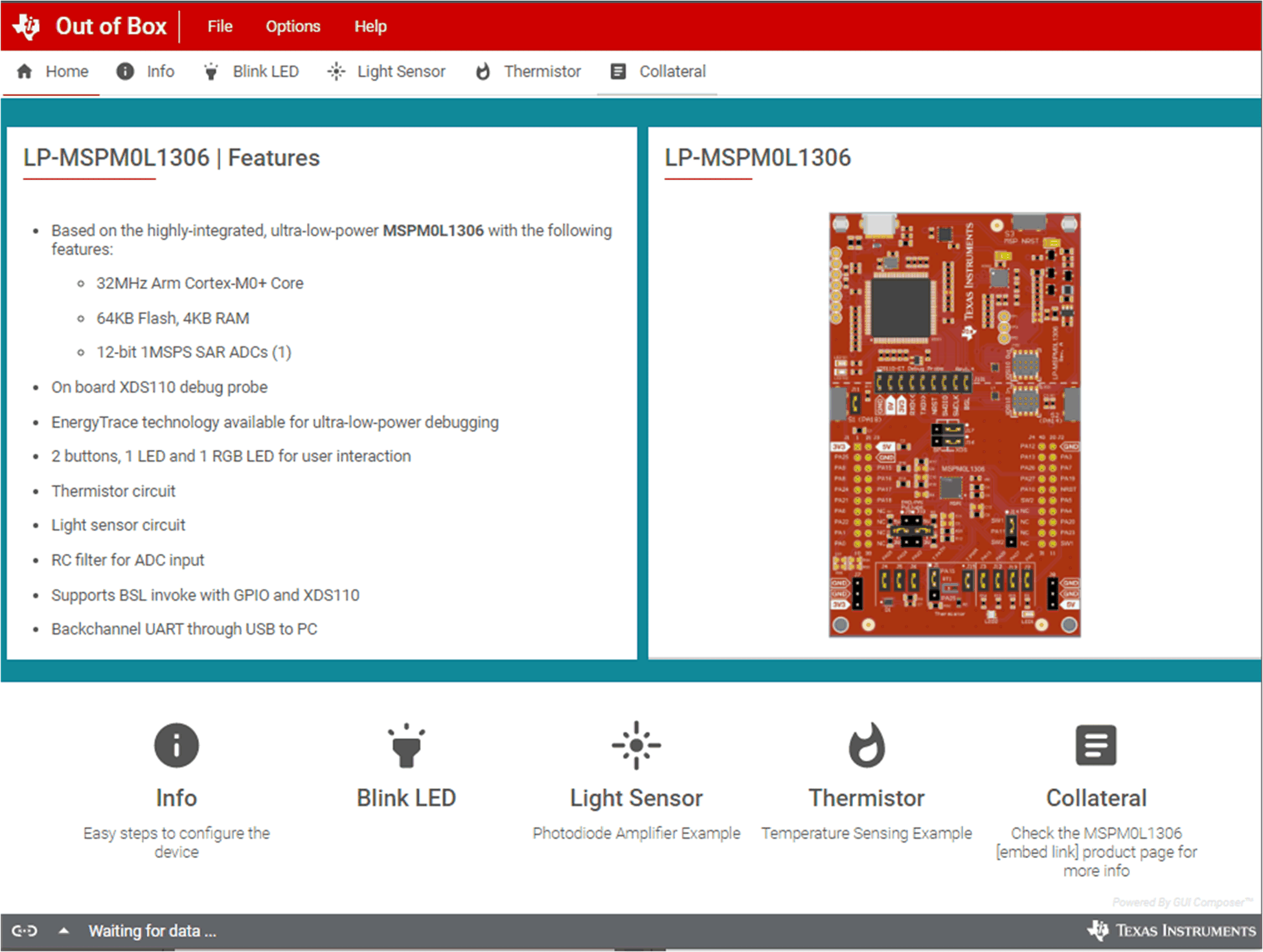This screenshot has width=1263, height=952.
Task: Click the large Thermistor flame icon
Action: click(x=867, y=745)
